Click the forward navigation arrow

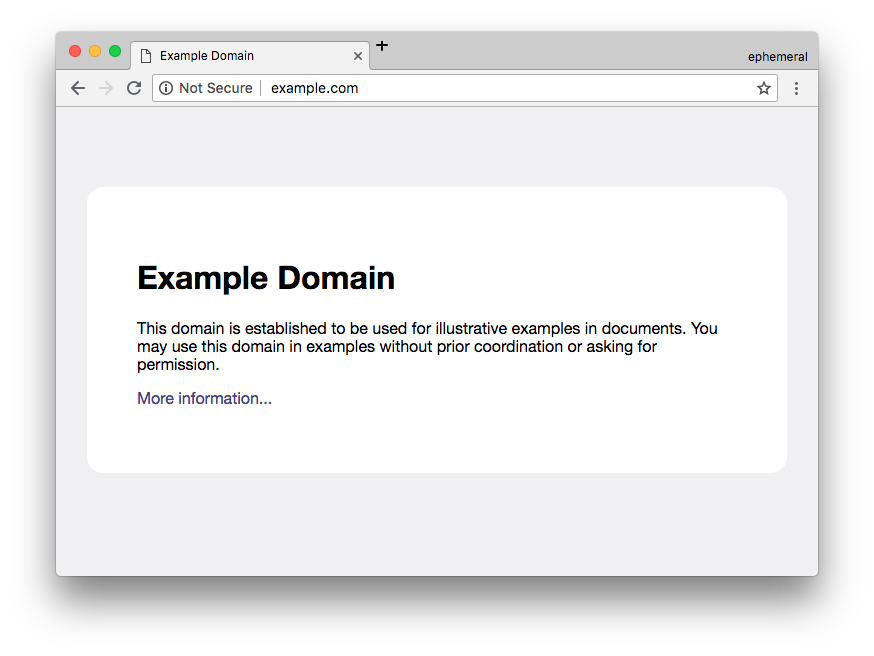[106, 88]
